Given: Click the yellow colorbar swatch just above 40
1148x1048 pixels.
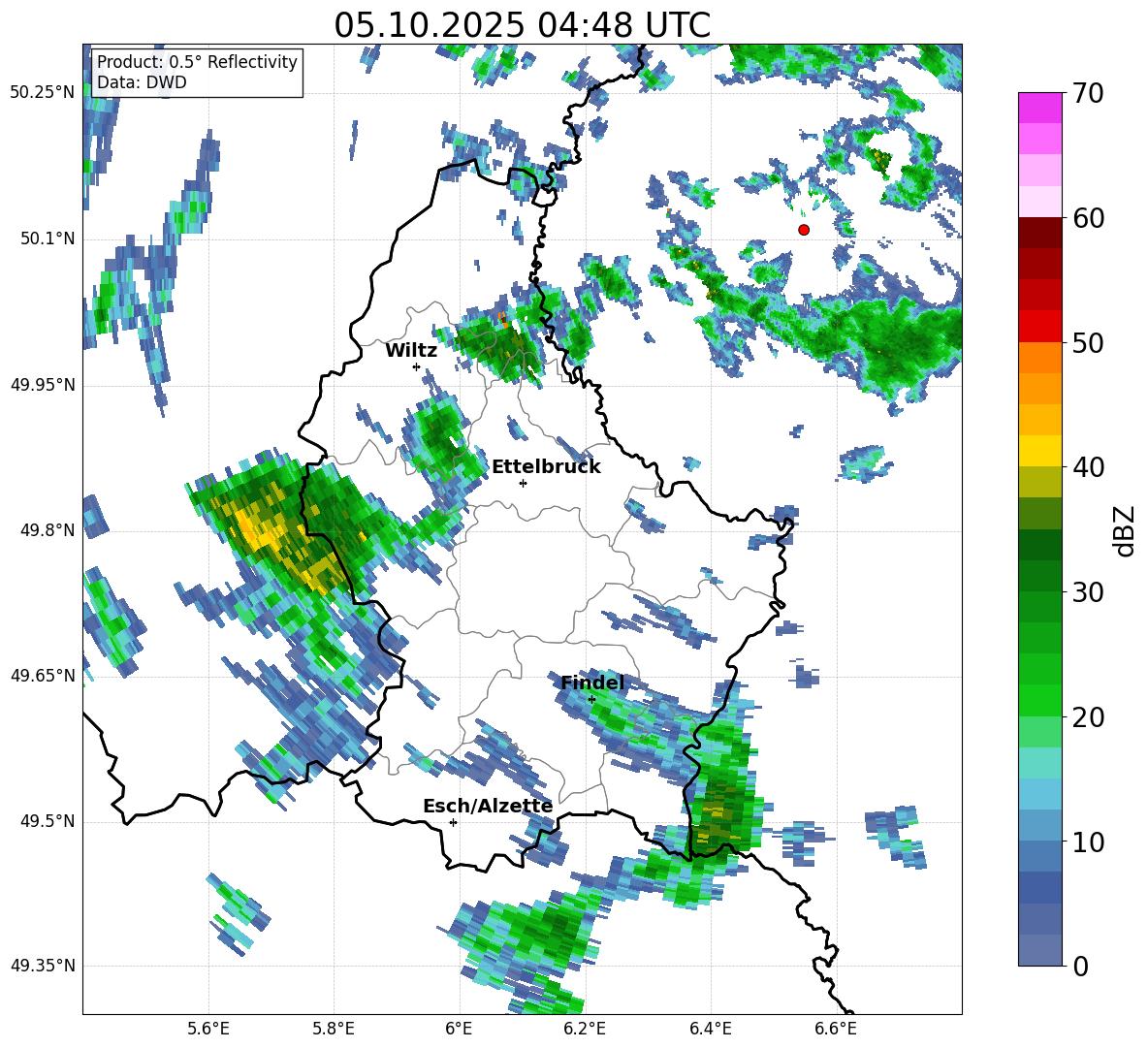Looking at the screenshot, I should 1039,451.
